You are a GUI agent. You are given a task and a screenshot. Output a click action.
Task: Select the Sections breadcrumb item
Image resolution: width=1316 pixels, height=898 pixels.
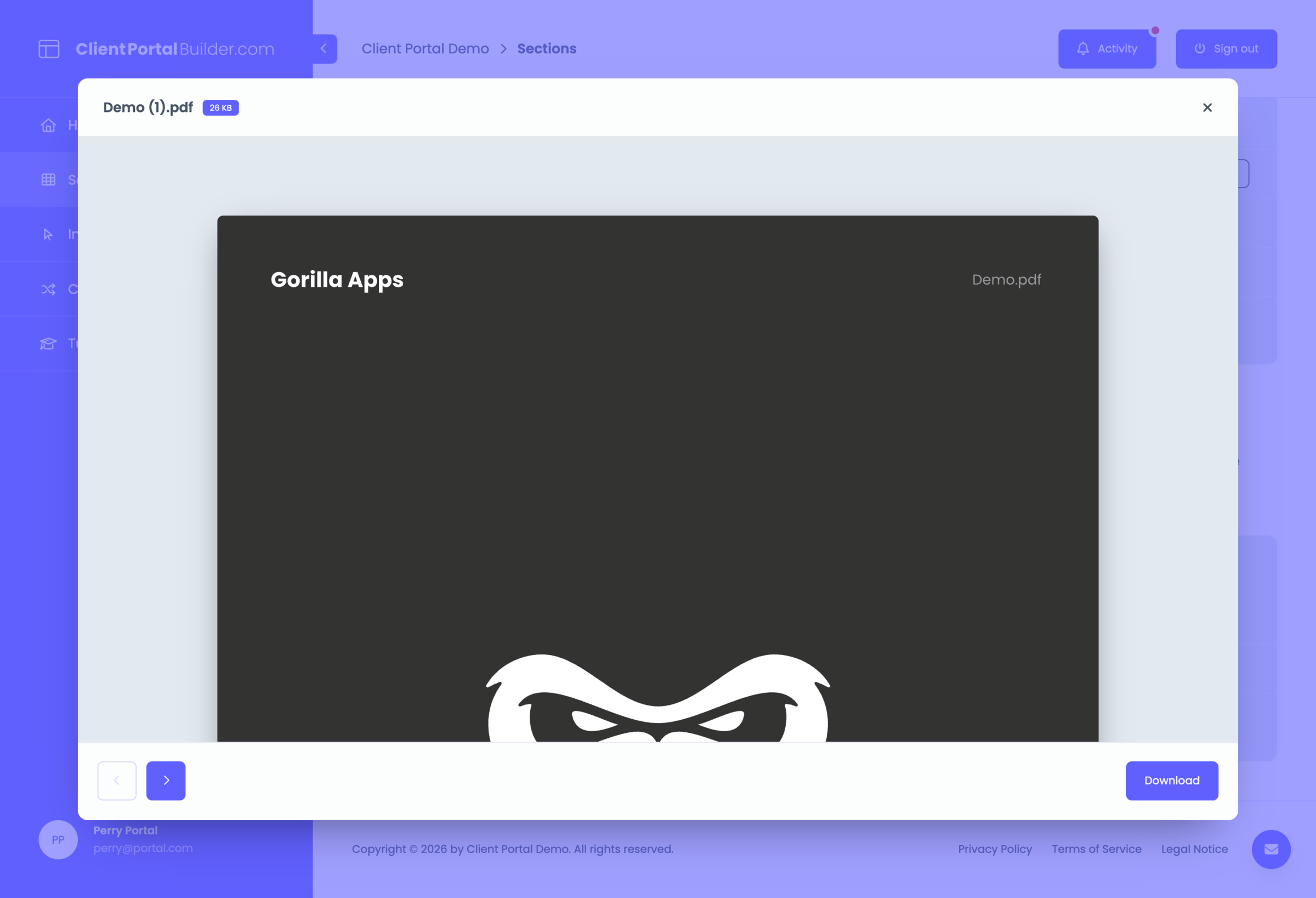pyautogui.click(x=547, y=49)
